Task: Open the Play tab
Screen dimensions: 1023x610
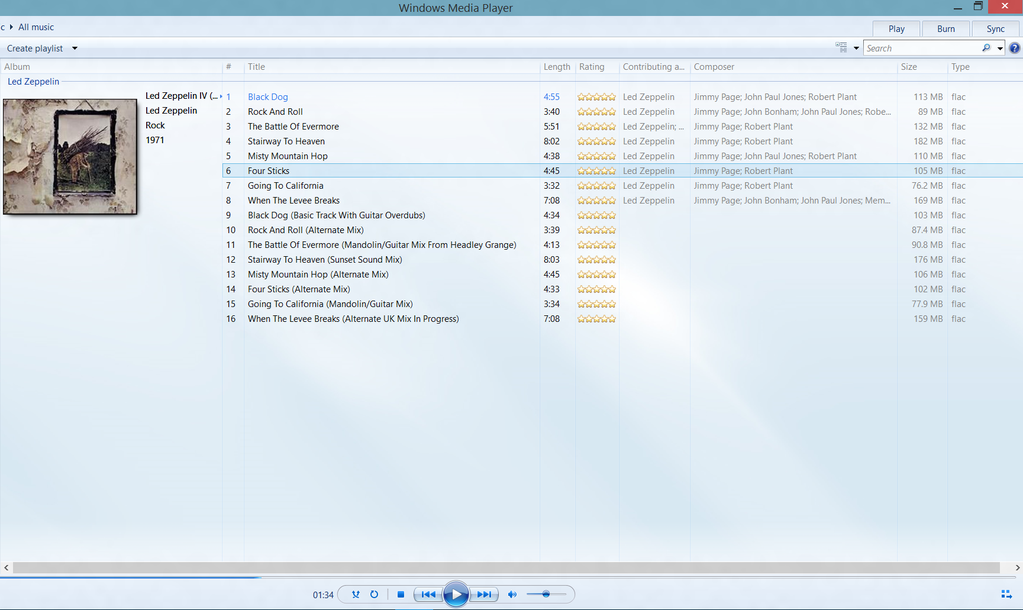Action: coord(895,28)
